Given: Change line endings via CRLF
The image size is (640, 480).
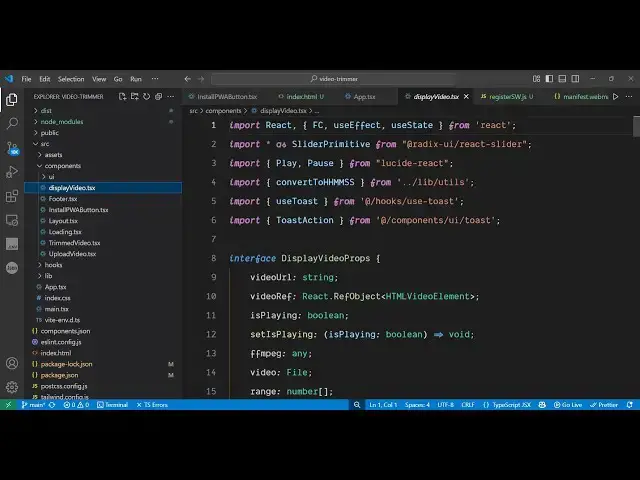Looking at the screenshot, I should pos(468,405).
